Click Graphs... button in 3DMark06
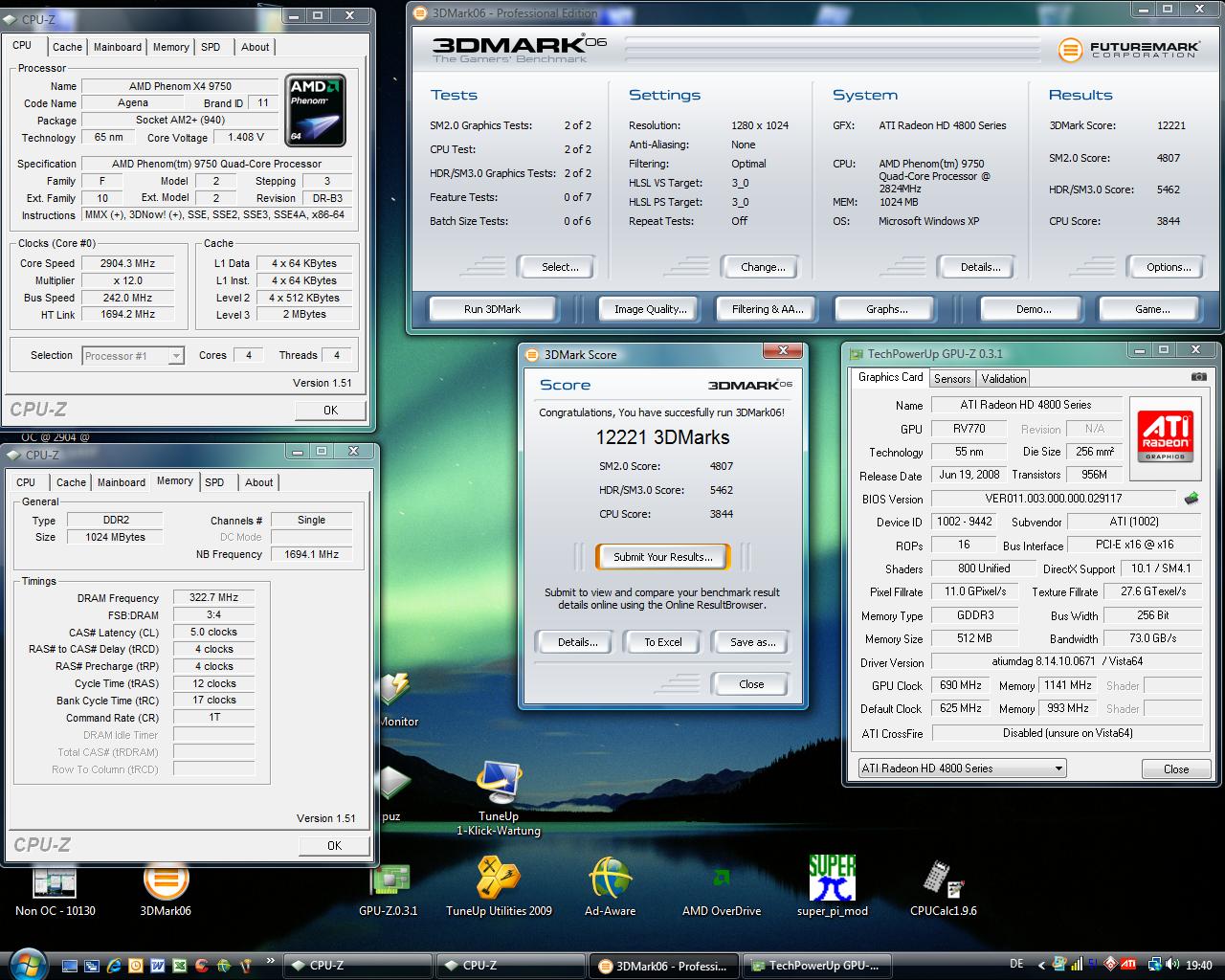 [x=887, y=308]
